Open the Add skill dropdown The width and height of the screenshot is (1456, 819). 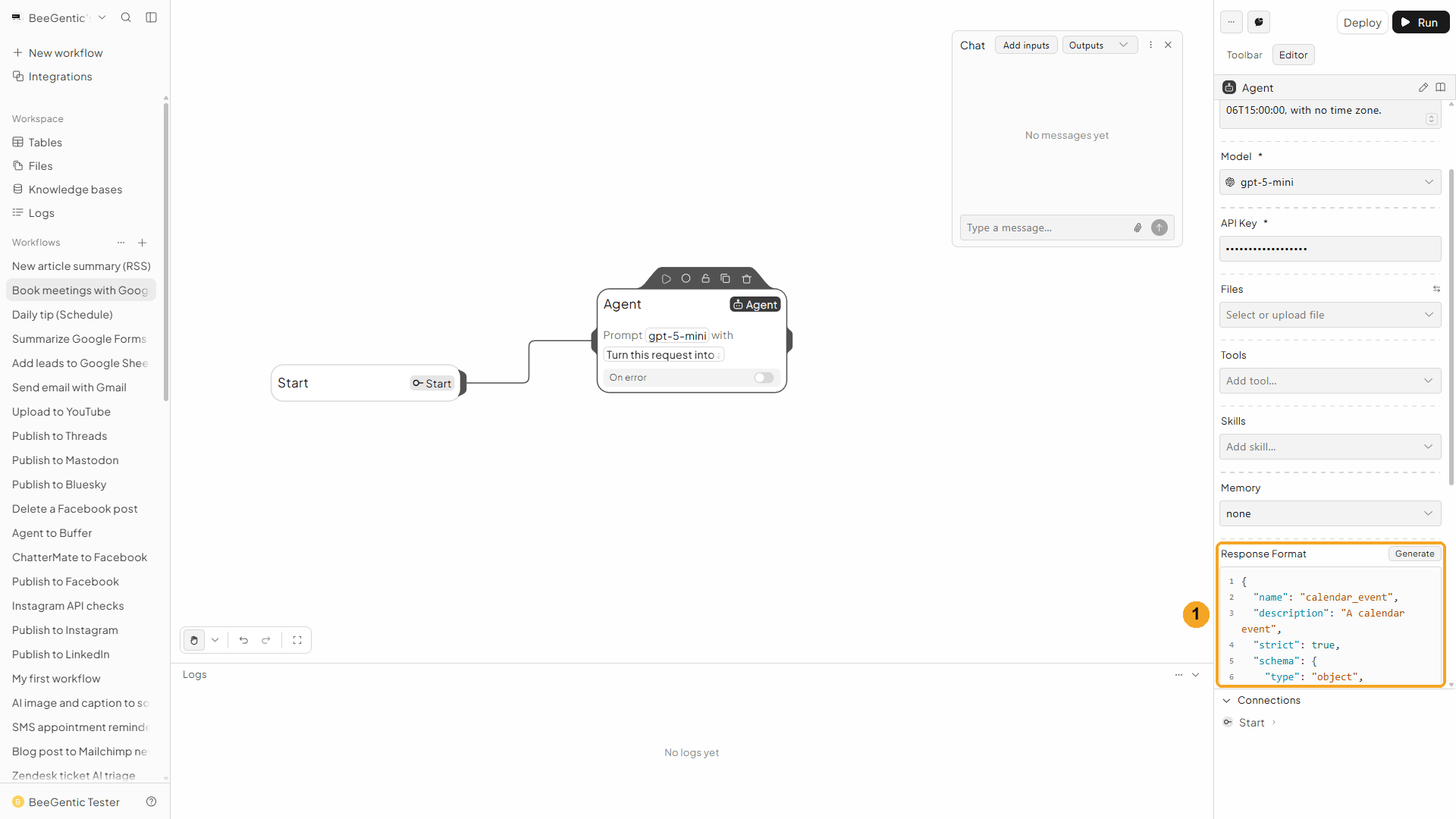[x=1330, y=447]
